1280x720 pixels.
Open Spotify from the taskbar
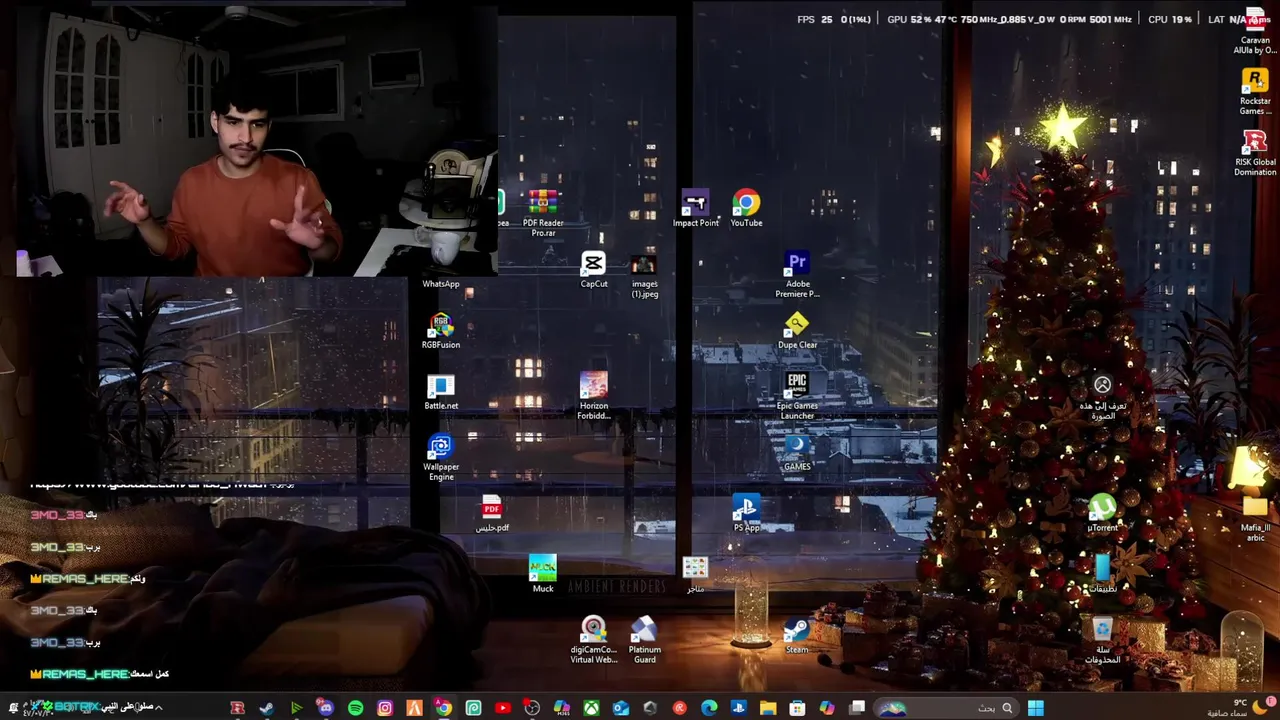coord(355,708)
